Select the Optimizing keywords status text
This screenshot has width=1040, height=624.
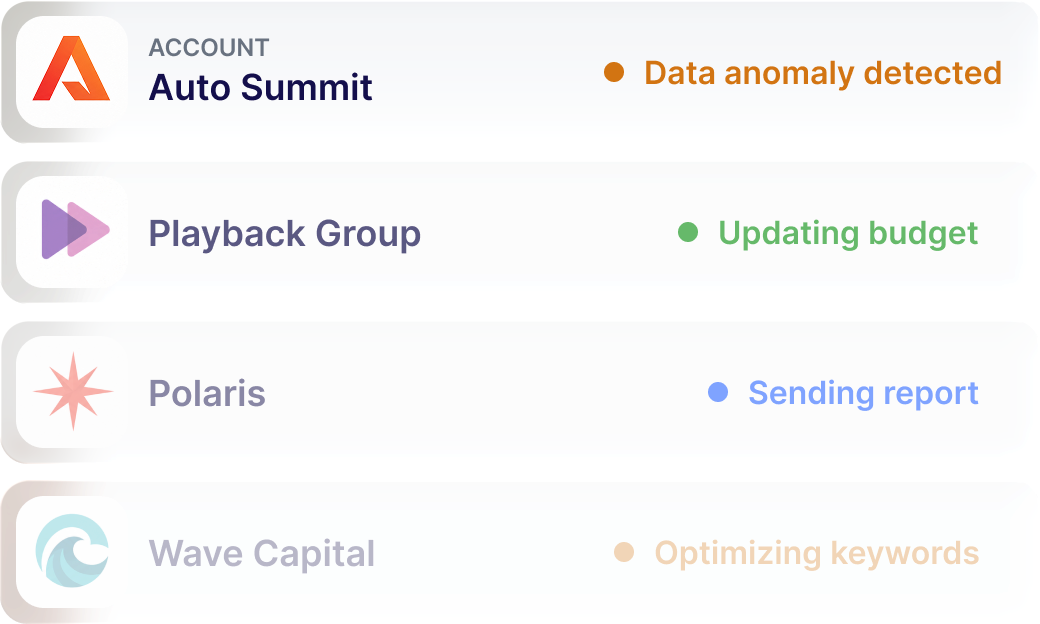tap(817, 554)
